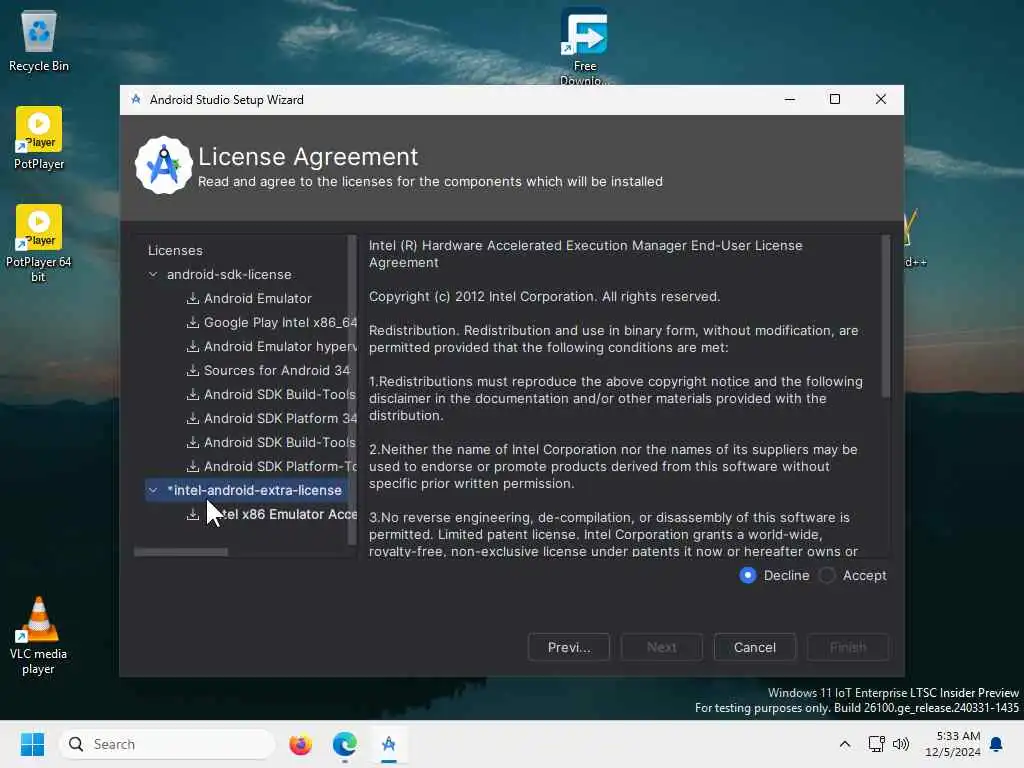
Task: Click the network status tray icon
Action: click(876, 744)
